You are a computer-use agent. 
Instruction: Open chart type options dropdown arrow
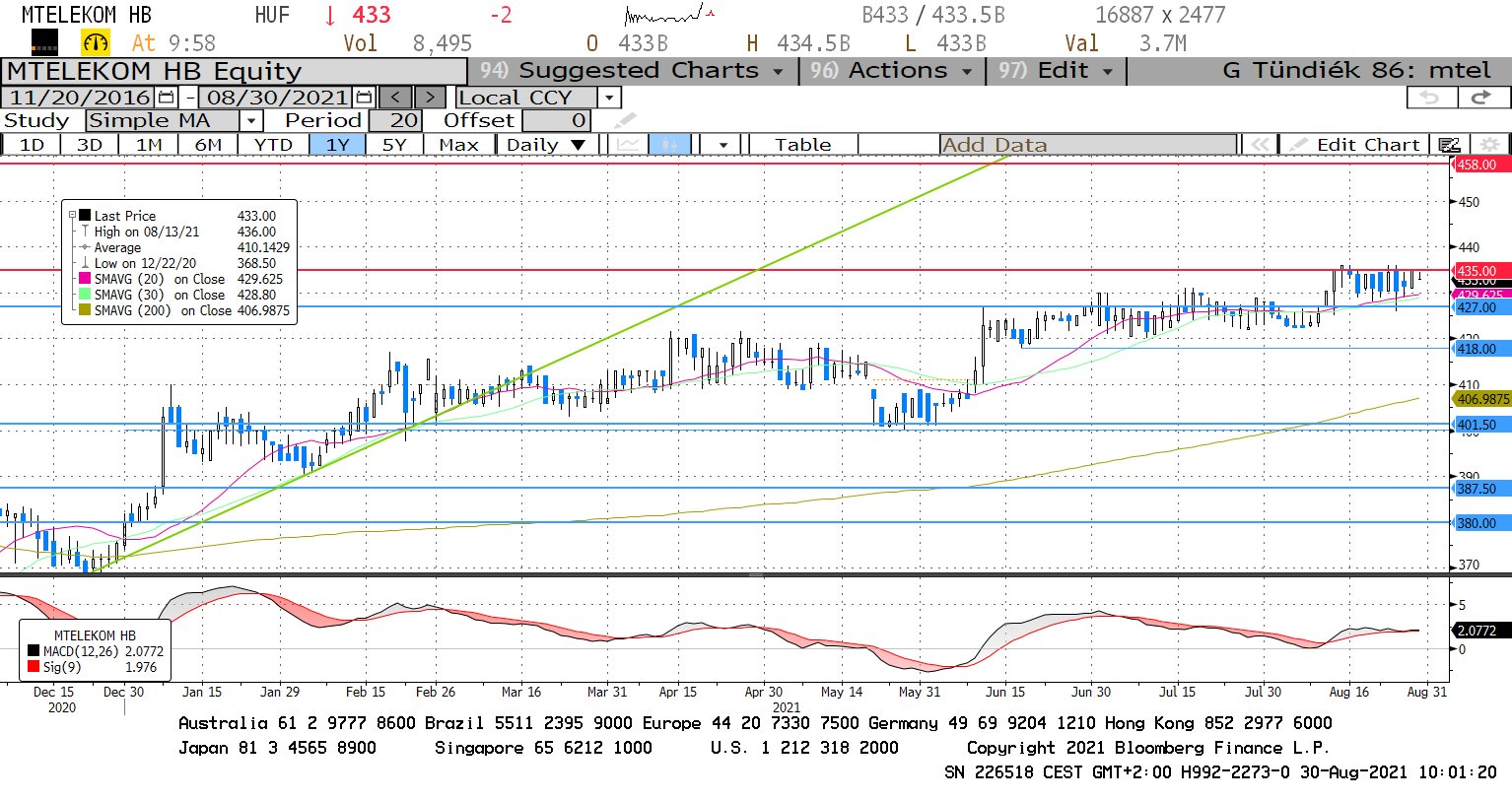(723, 145)
